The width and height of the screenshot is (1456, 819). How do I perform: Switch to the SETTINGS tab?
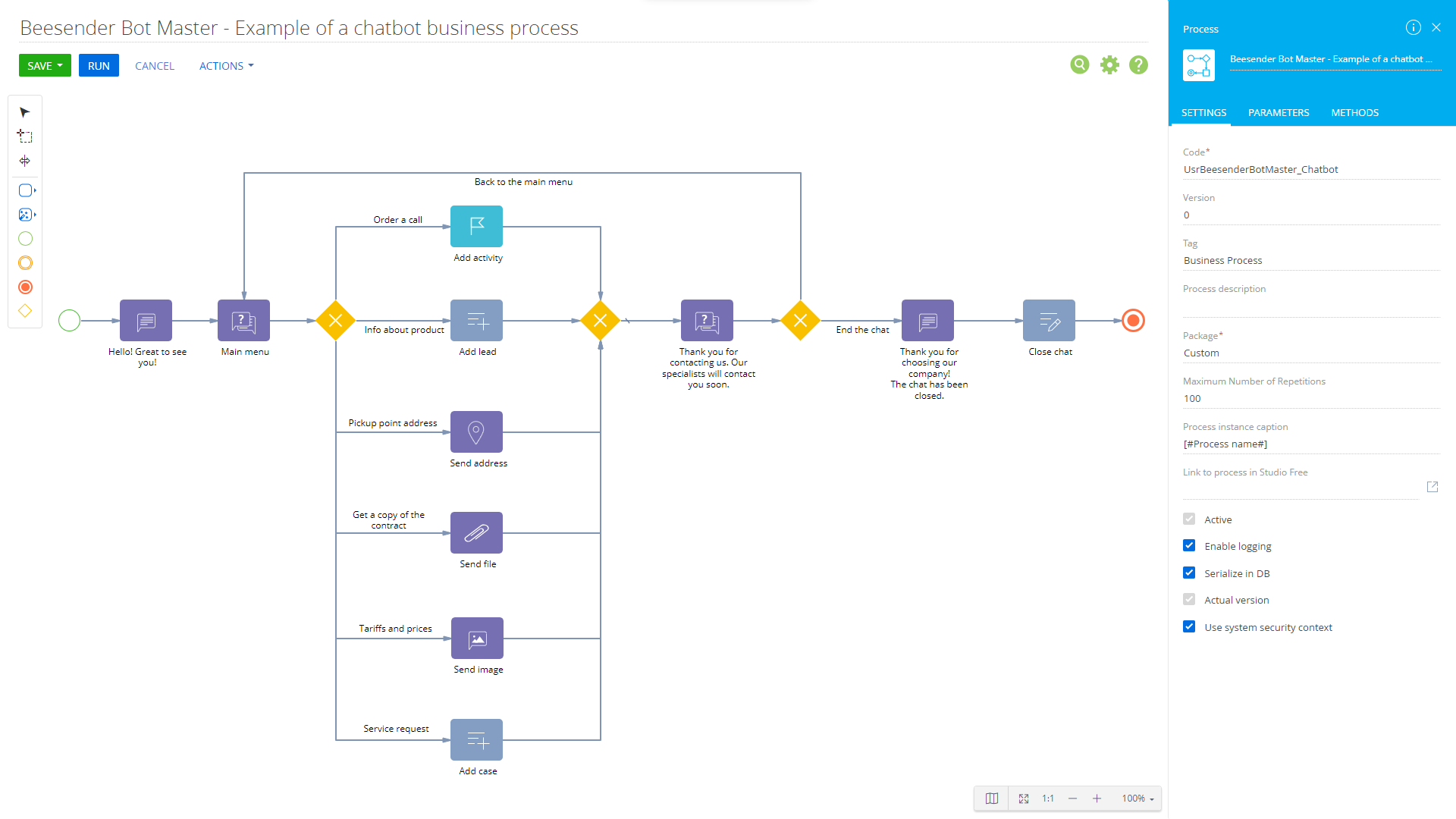point(1203,112)
